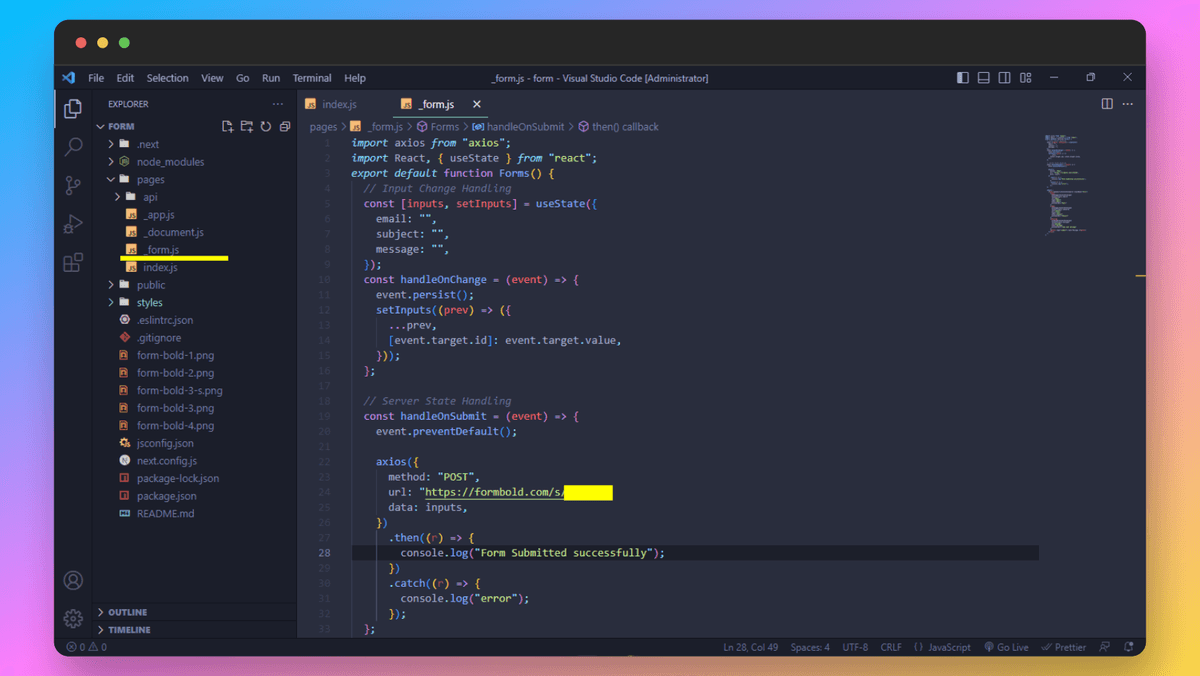Click the formbold.com URL link in code
This screenshot has width=1200, height=676.
[494, 493]
